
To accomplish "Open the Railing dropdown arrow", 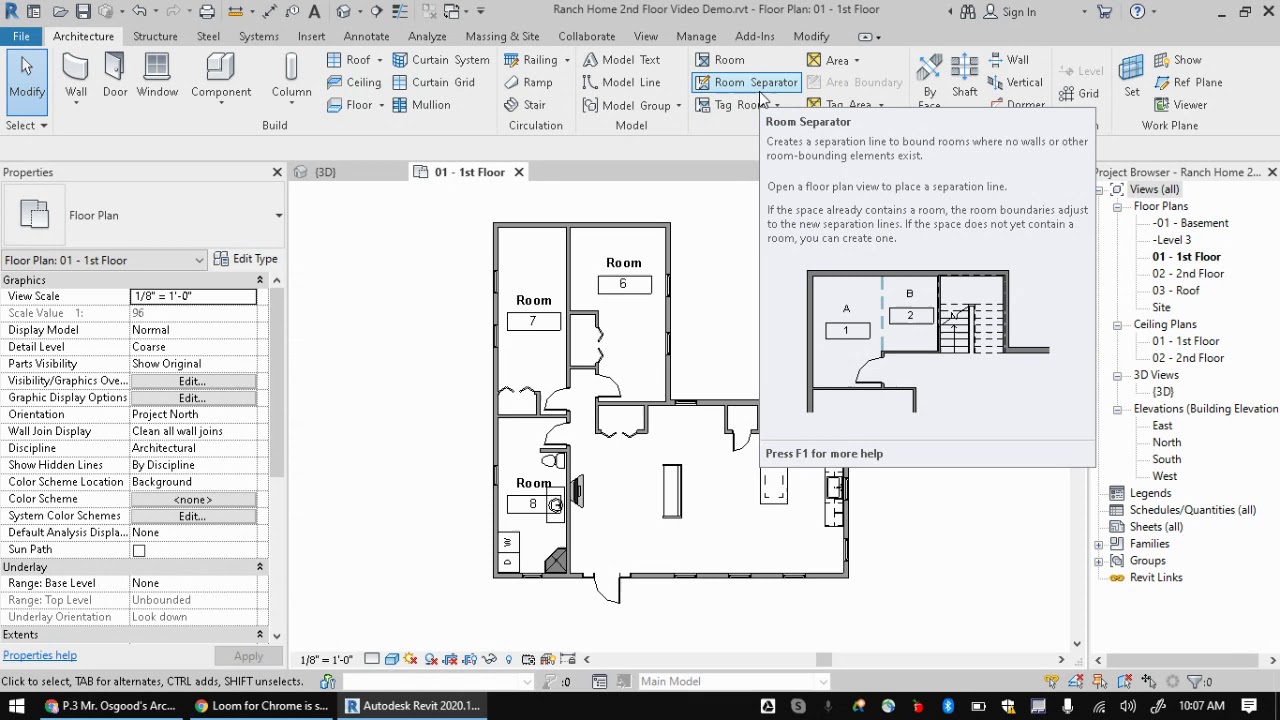I will tap(567, 60).
